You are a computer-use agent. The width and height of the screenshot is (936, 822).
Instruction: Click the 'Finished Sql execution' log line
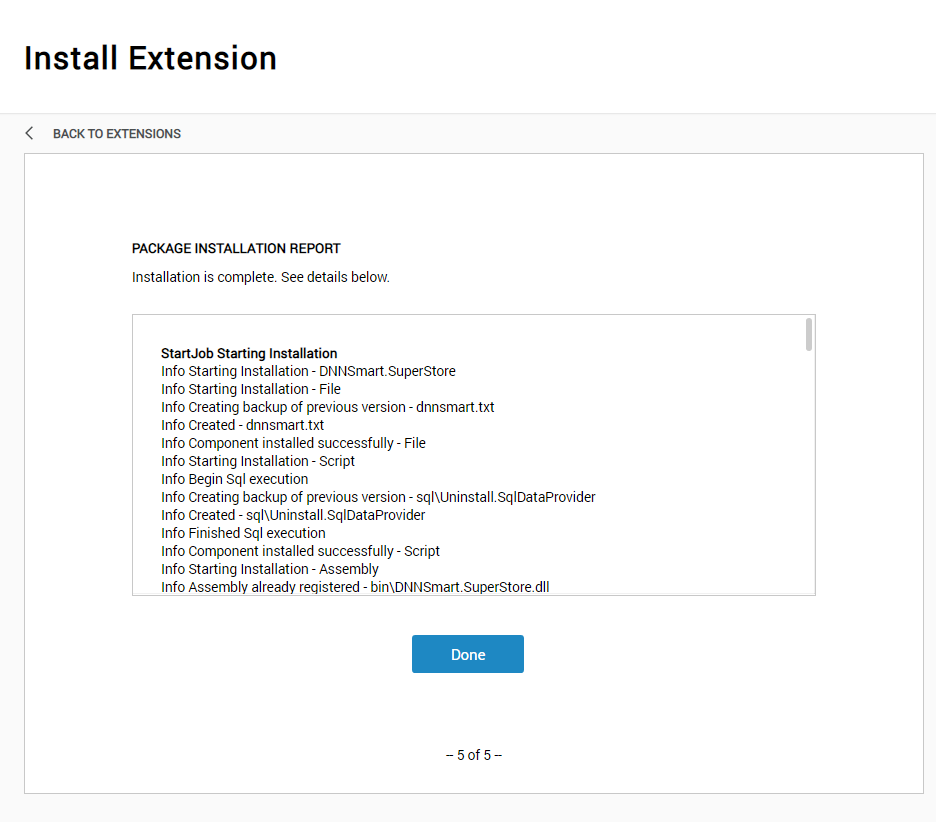[x=243, y=533]
